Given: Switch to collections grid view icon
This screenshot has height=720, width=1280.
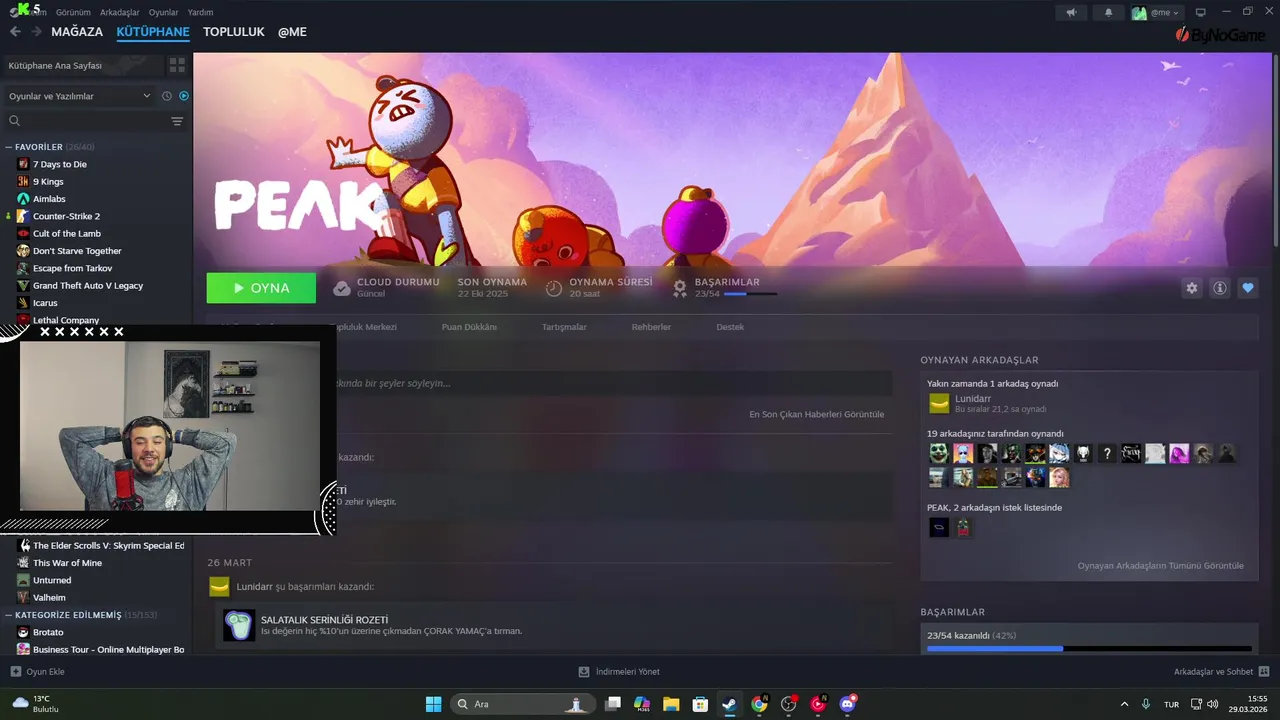Looking at the screenshot, I should 177,65.
